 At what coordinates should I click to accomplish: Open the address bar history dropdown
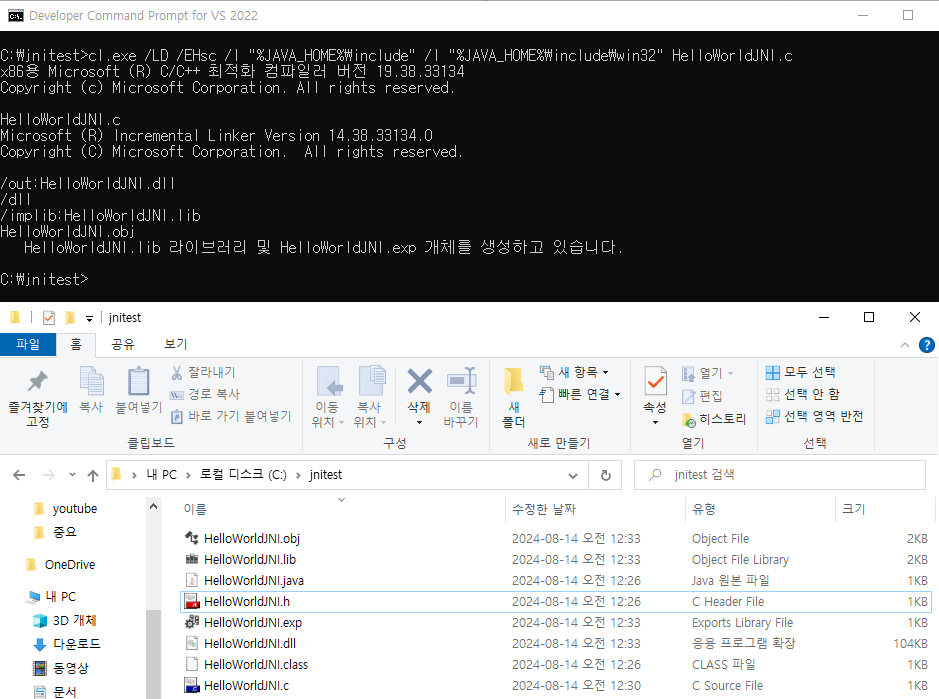tap(573, 476)
